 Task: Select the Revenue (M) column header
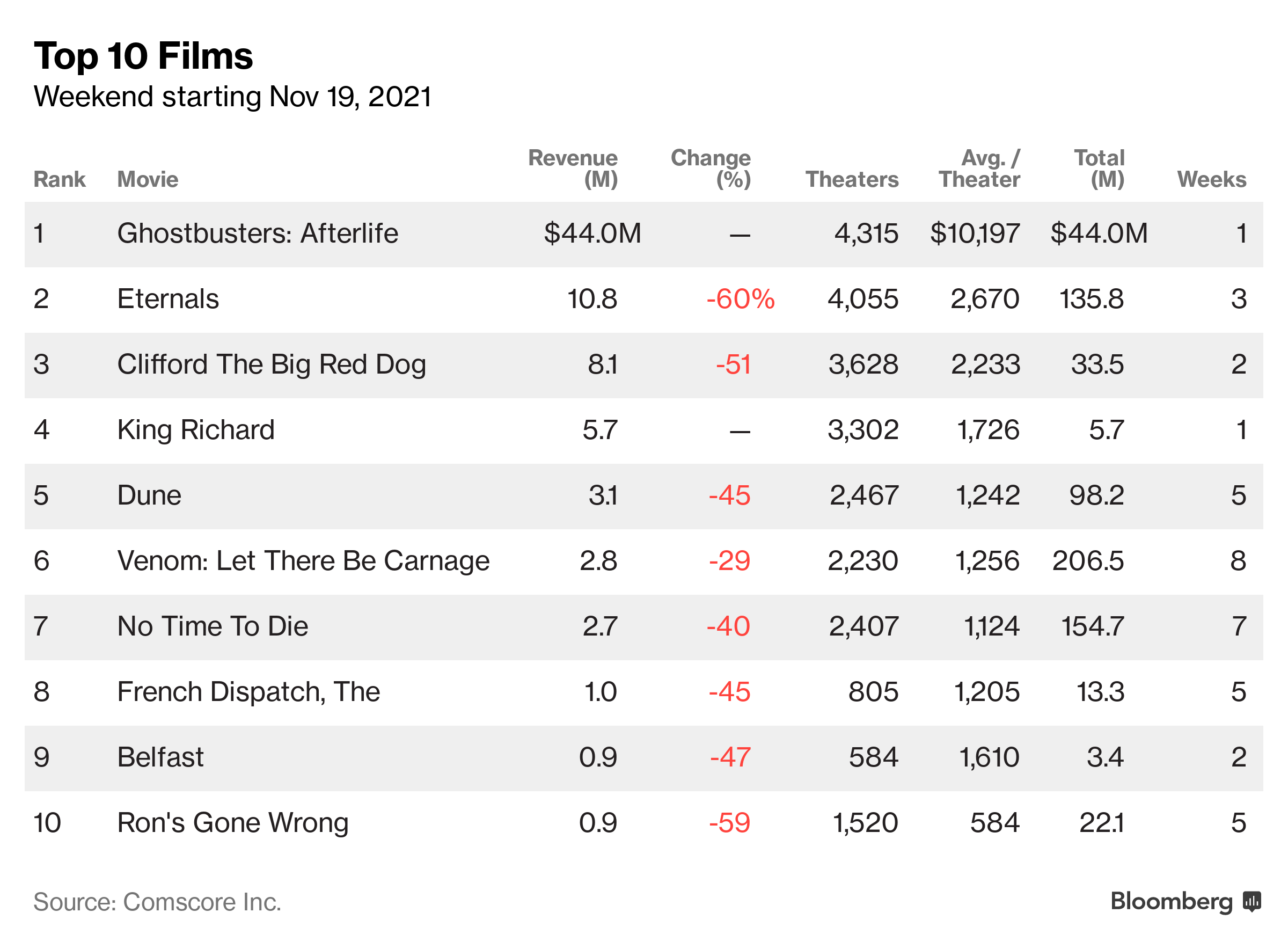pyautogui.click(x=573, y=169)
